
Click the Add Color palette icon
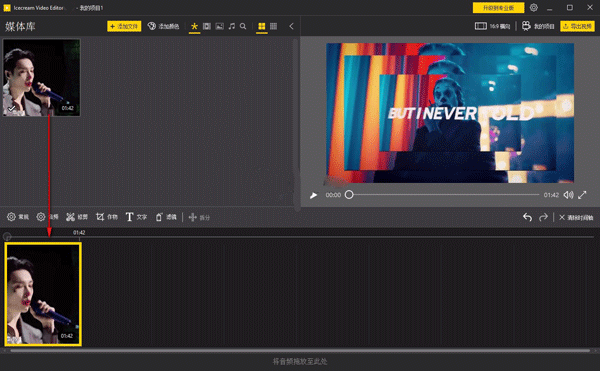tap(152, 26)
